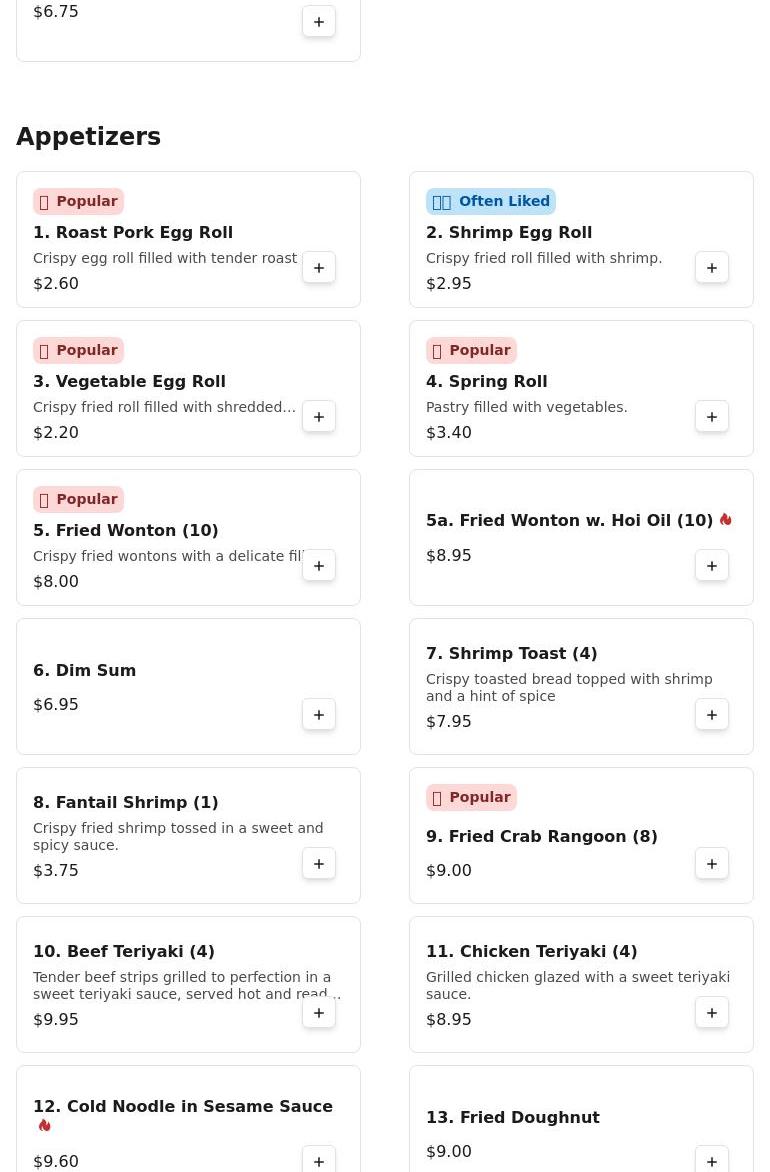Add Spring Roll using plus icon

click(x=712, y=417)
